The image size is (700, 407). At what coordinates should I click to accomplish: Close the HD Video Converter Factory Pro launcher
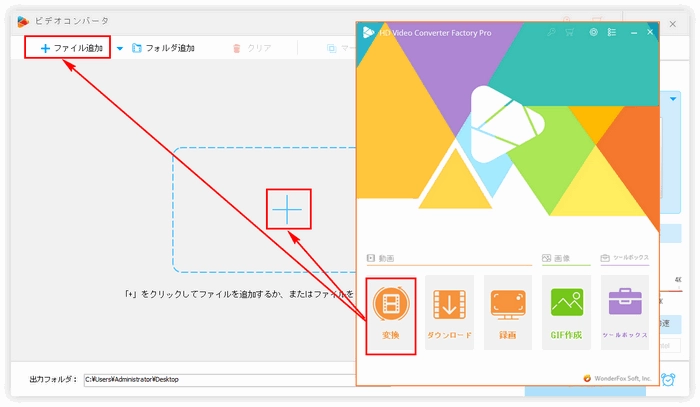coord(650,32)
